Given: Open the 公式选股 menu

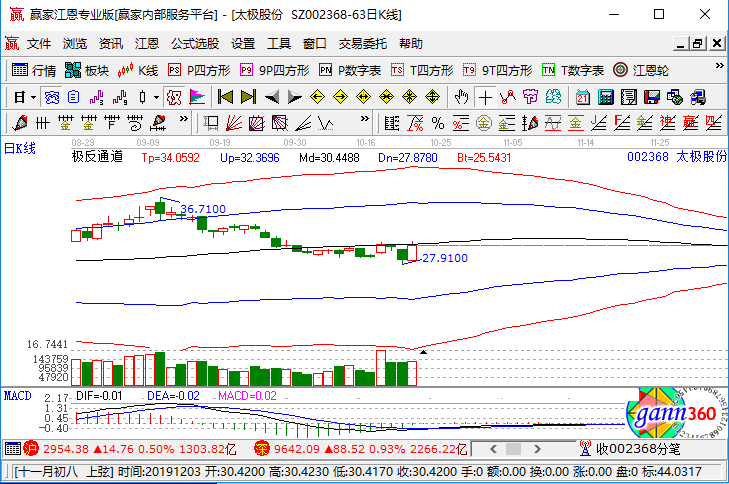Looking at the screenshot, I should point(195,44).
